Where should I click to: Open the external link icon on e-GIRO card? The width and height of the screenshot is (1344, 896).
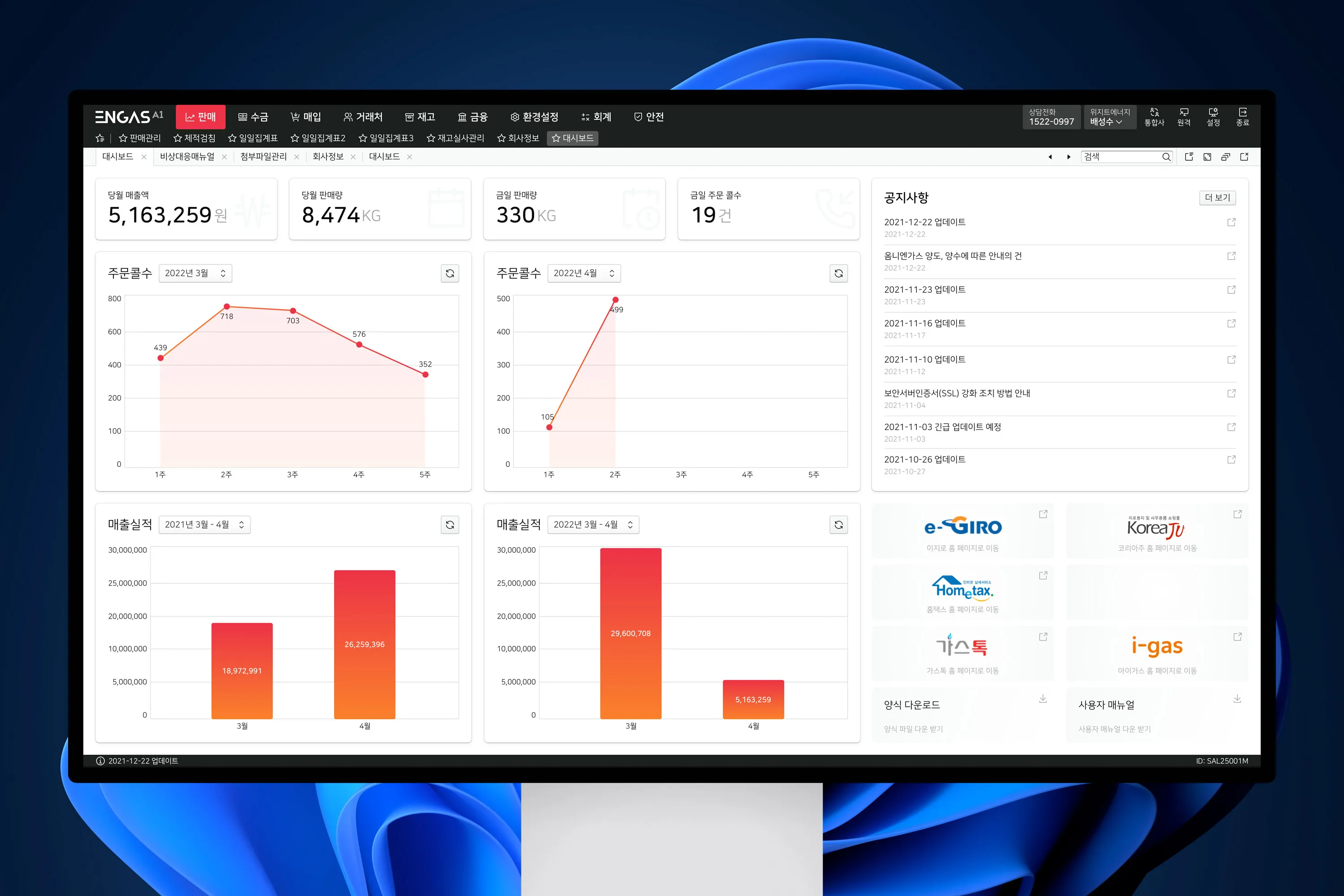(1043, 514)
